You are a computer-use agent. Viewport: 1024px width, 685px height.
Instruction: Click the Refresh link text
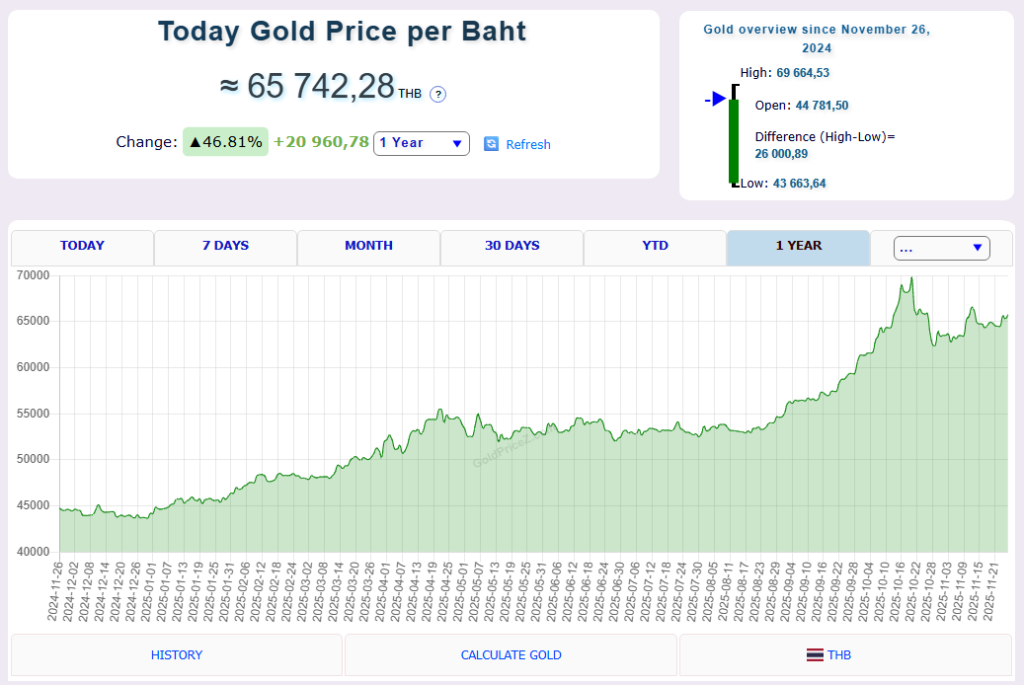pyautogui.click(x=528, y=144)
